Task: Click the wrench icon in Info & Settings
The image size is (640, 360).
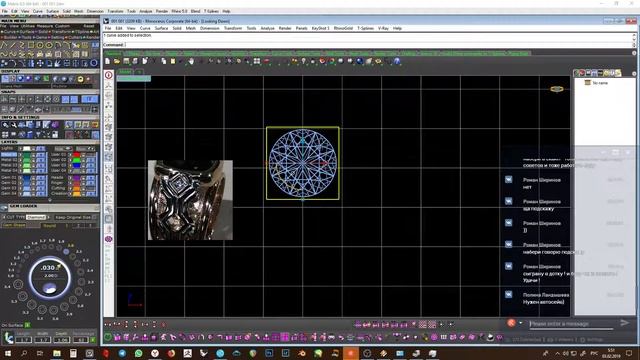Action: (x=14, y=125)
